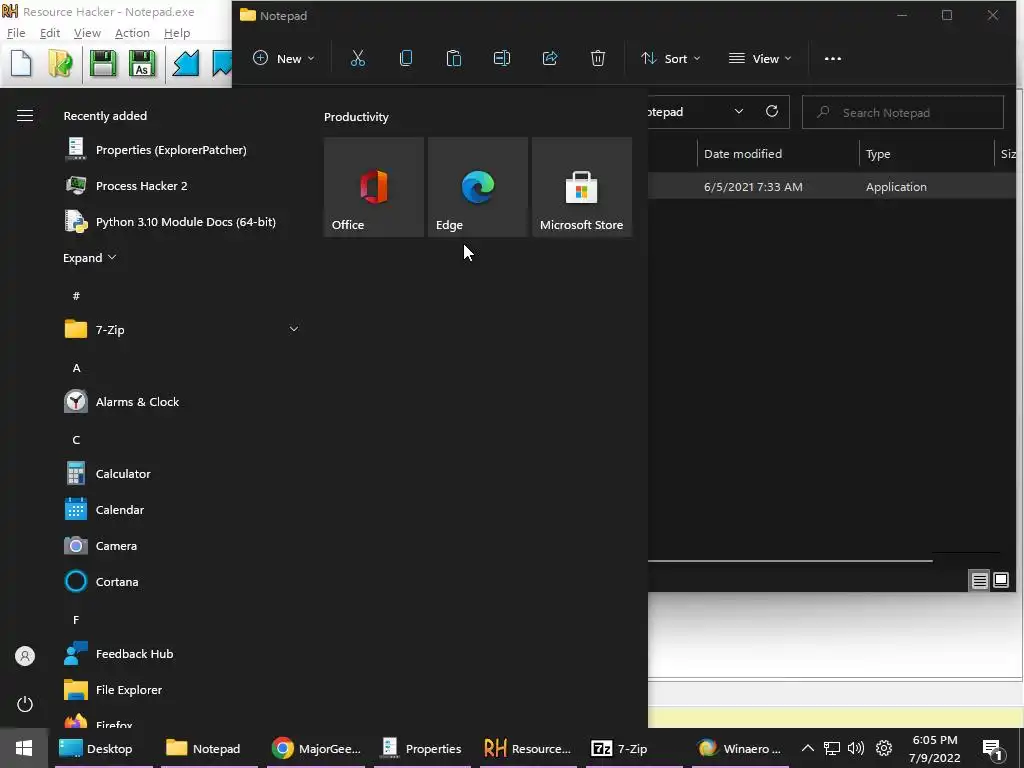Expand the 7-Zip folder
This screenshot has width=1024, height=768.
[x=182, y=329]
